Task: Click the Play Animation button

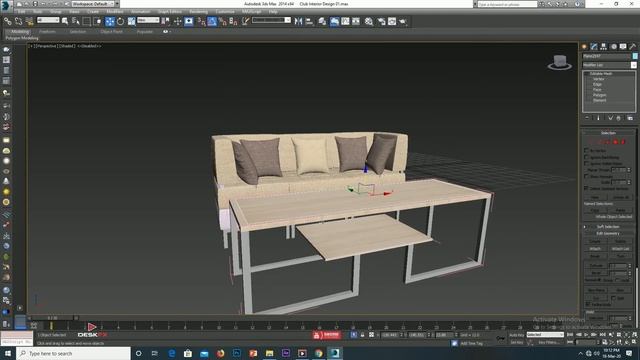Action: [586, 335]
